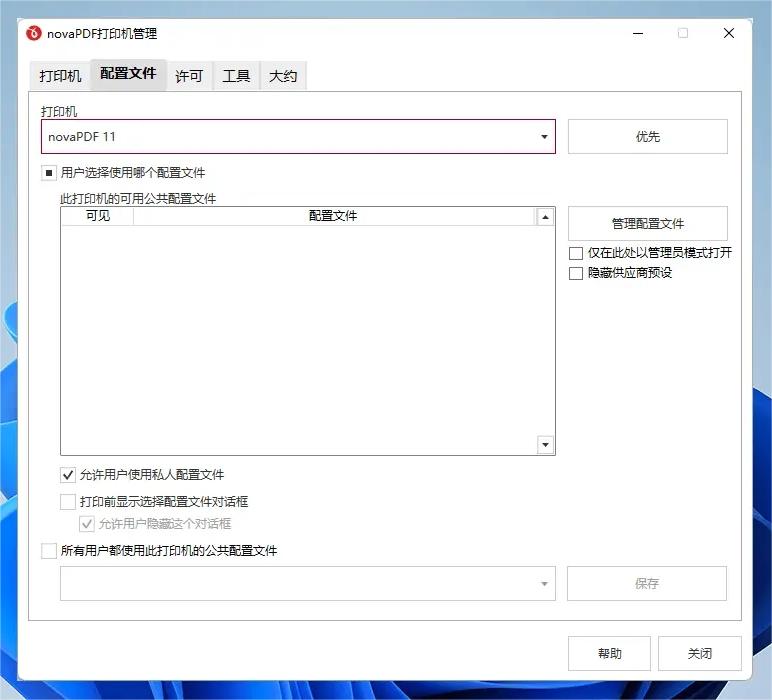Toggle 允许用户隐藏这个对话框 checkbox

[x=87, y=524]
